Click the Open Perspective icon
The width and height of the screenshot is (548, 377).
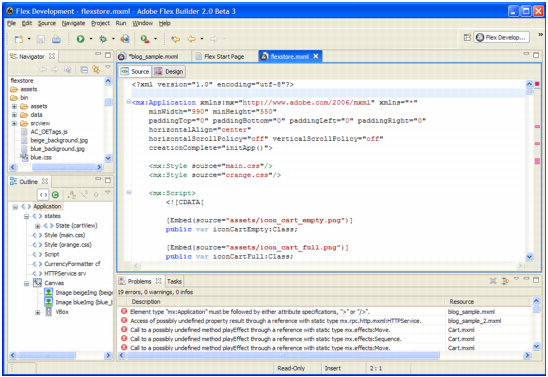[467, 37]
